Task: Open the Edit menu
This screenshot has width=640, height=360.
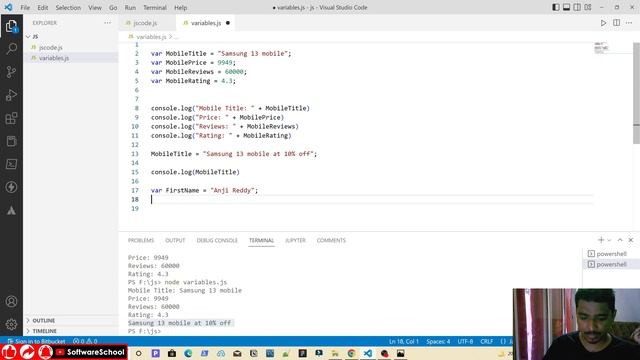Action: point(42,7)
